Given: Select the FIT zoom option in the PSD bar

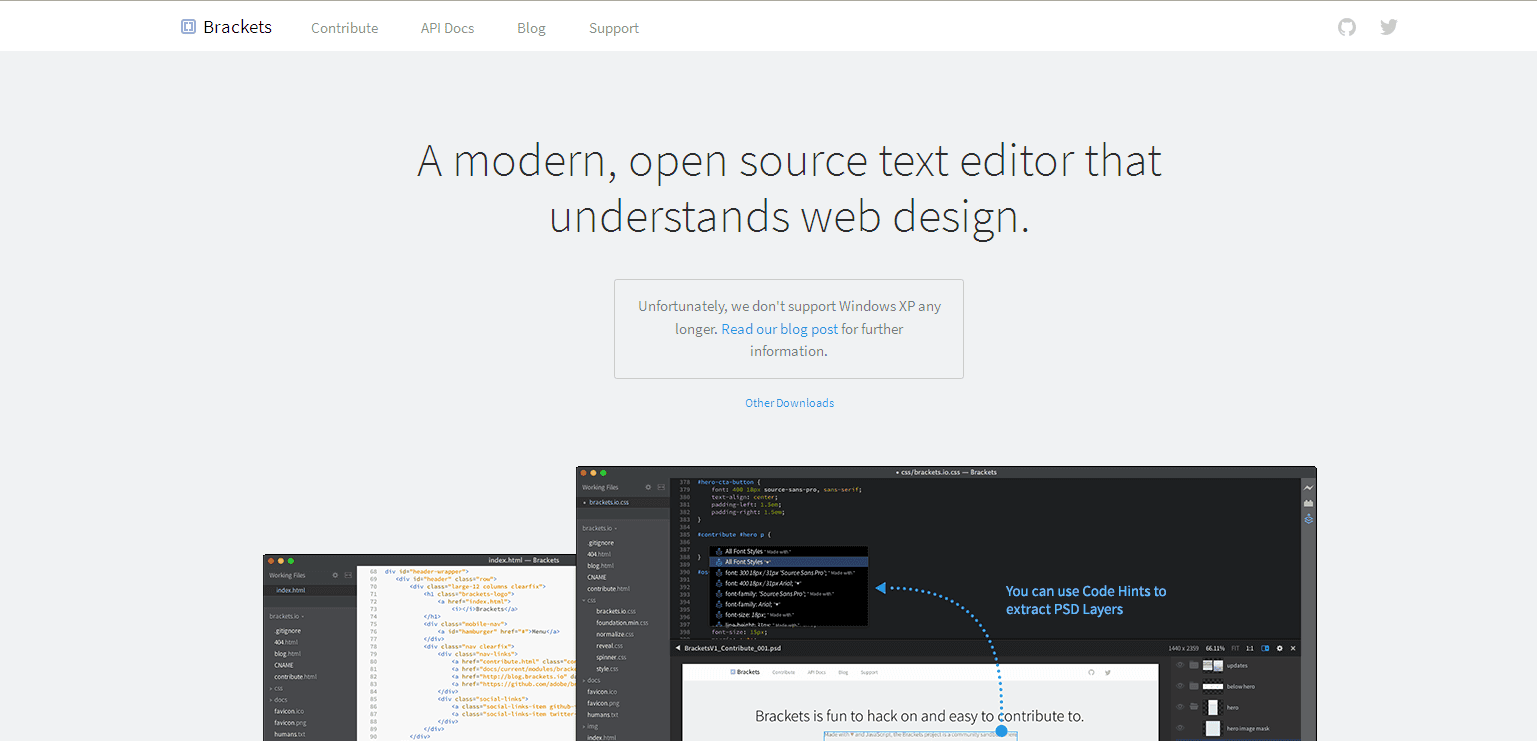Looking at the screenshot, I should [x=1235, y=648].
